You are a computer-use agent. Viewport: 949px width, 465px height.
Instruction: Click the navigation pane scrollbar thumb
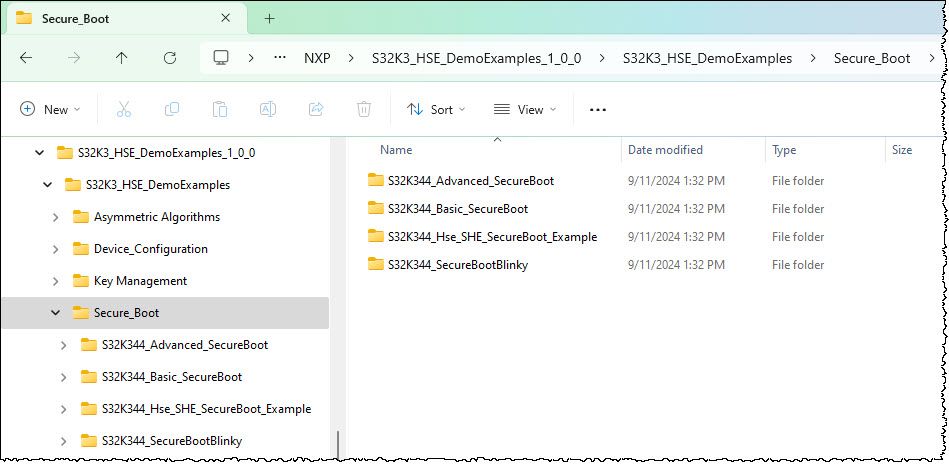pyautogui.click(x=338, y=444)
